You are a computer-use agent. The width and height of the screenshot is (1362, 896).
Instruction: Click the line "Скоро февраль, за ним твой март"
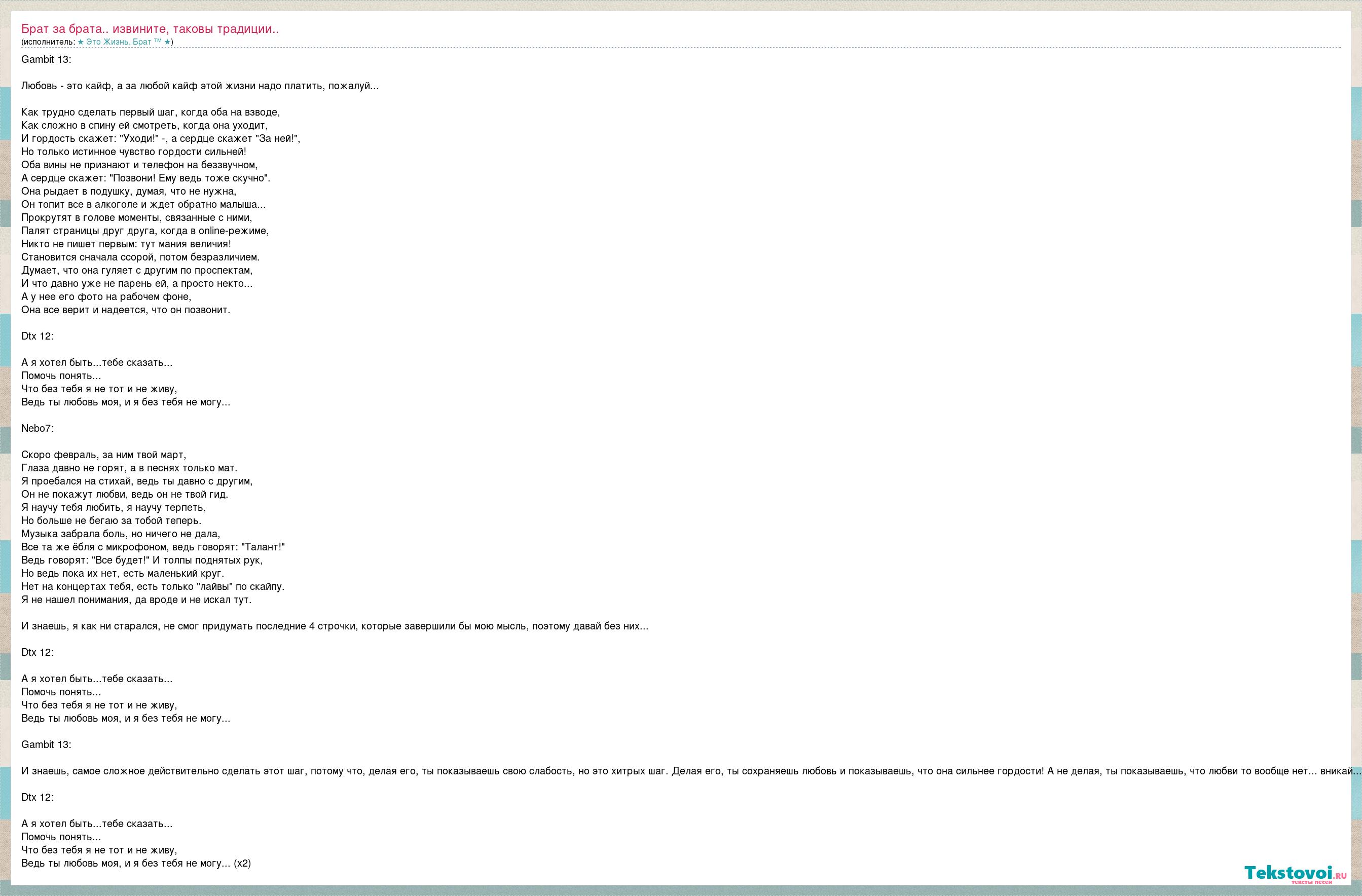[103, 455]
